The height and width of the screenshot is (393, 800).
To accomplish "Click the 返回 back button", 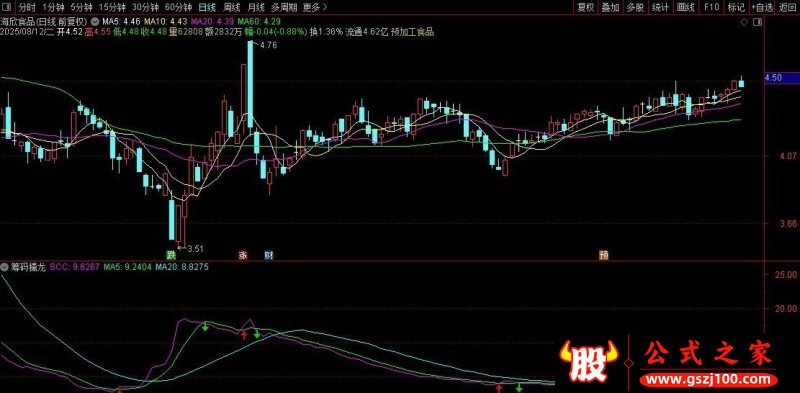I will click(788, 7).
